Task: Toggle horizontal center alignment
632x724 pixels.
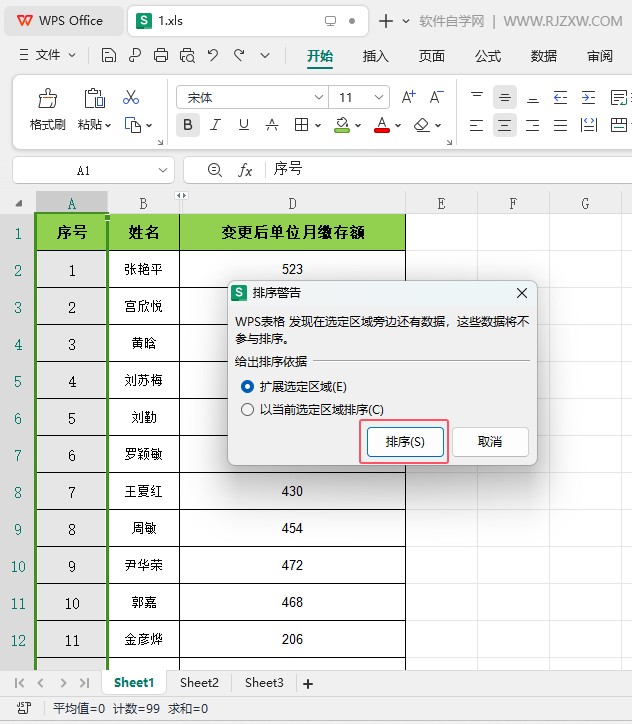Action: (x=505, y=125)
